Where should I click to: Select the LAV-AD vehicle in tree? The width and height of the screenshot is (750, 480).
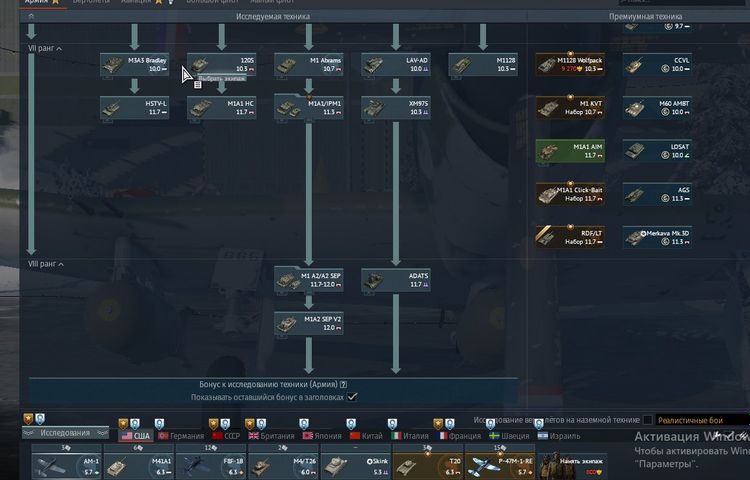pos(395,64)
